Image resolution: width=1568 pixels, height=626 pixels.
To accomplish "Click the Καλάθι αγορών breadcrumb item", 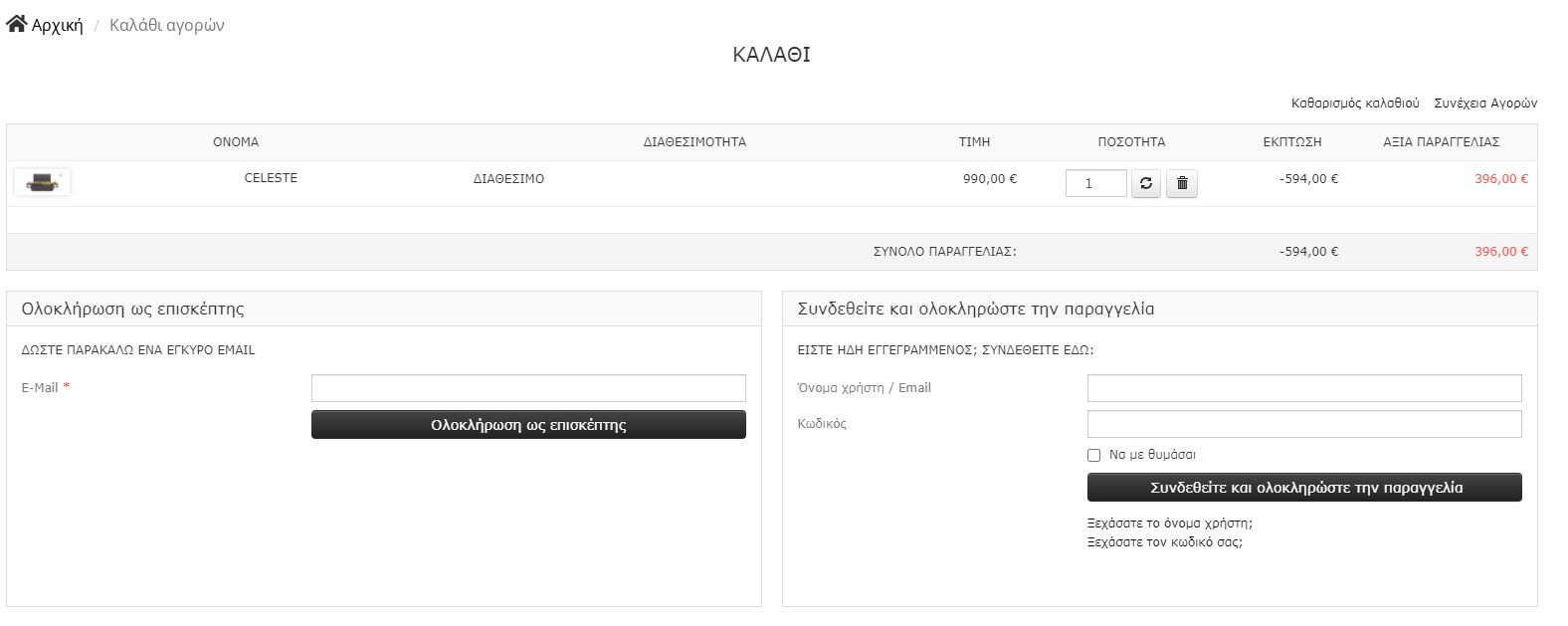I will click(167, 25).
